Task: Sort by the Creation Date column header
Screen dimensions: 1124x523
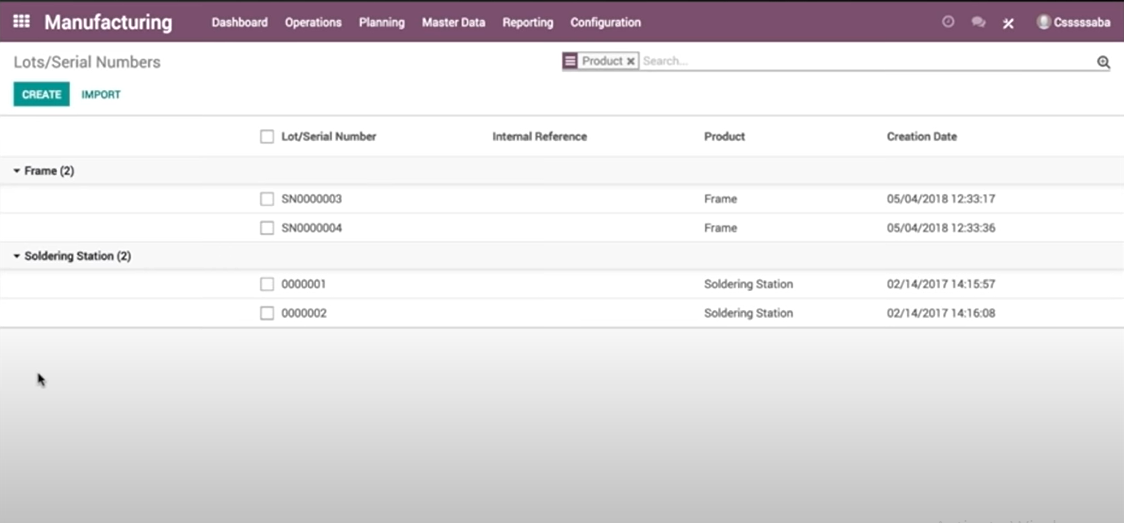Action: (x=921, y=137)
